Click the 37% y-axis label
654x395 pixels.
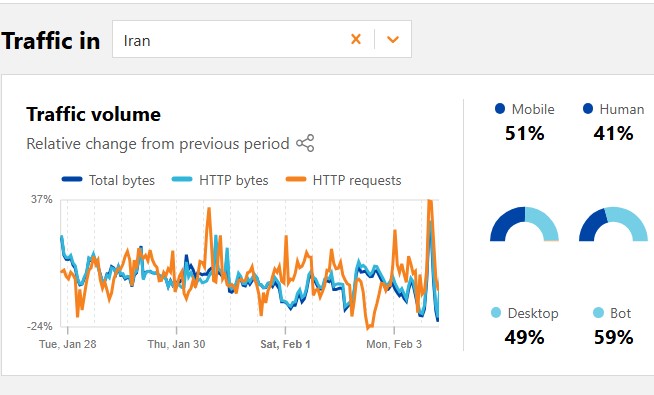(x=42, y=199)
